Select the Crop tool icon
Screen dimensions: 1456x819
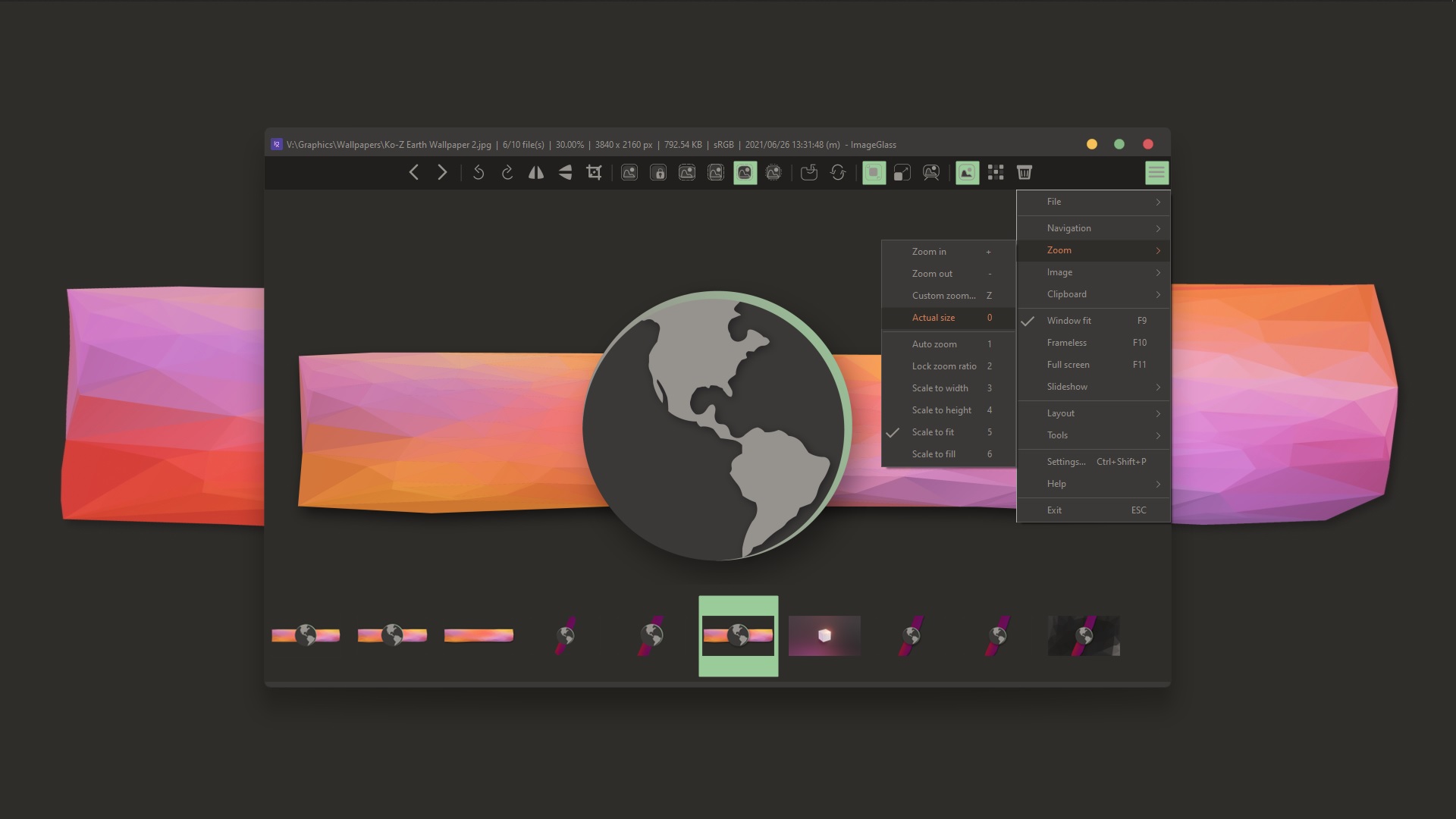pyautogui.click(x=595, y=173)
